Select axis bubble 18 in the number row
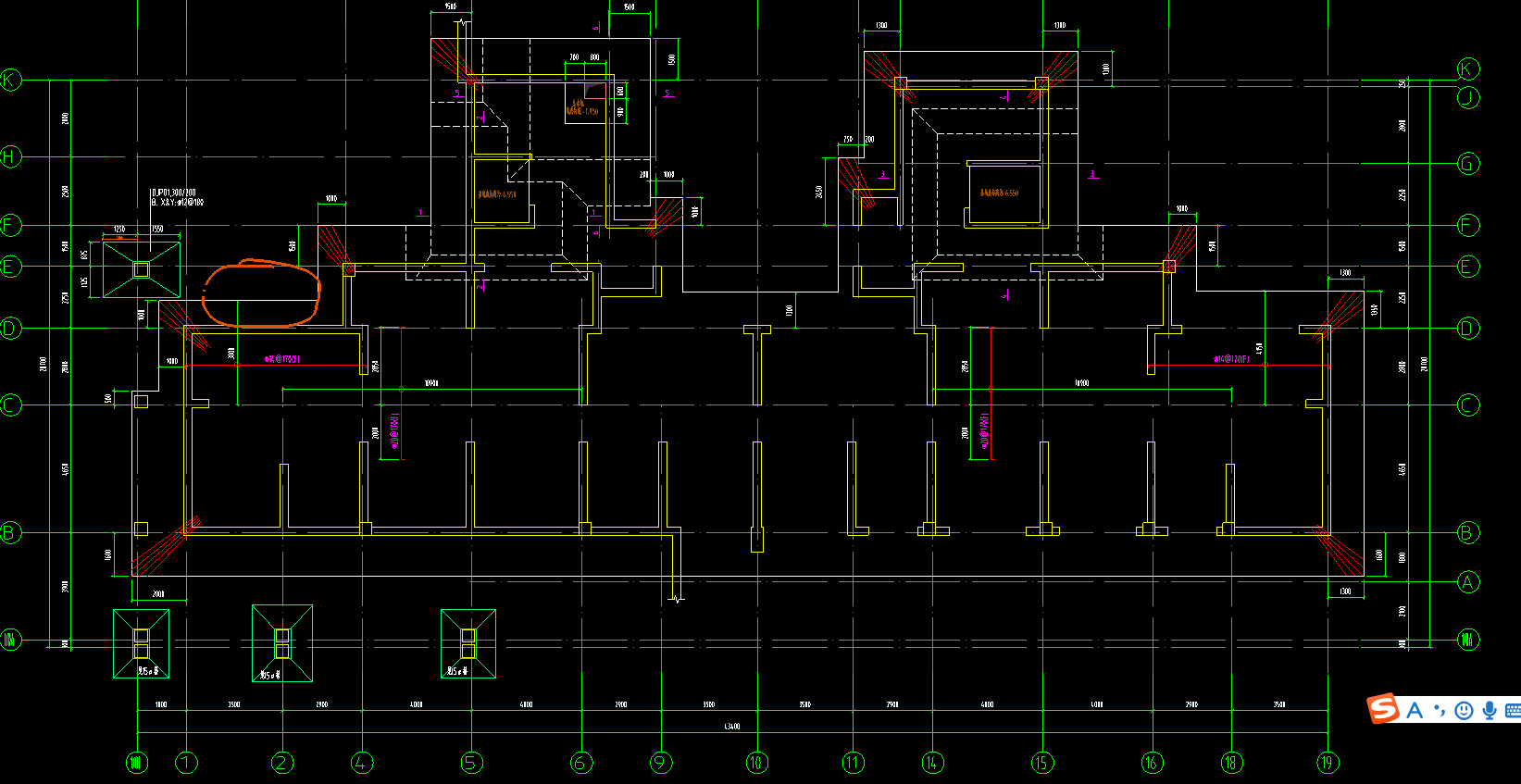 (x=1231, y=763)
